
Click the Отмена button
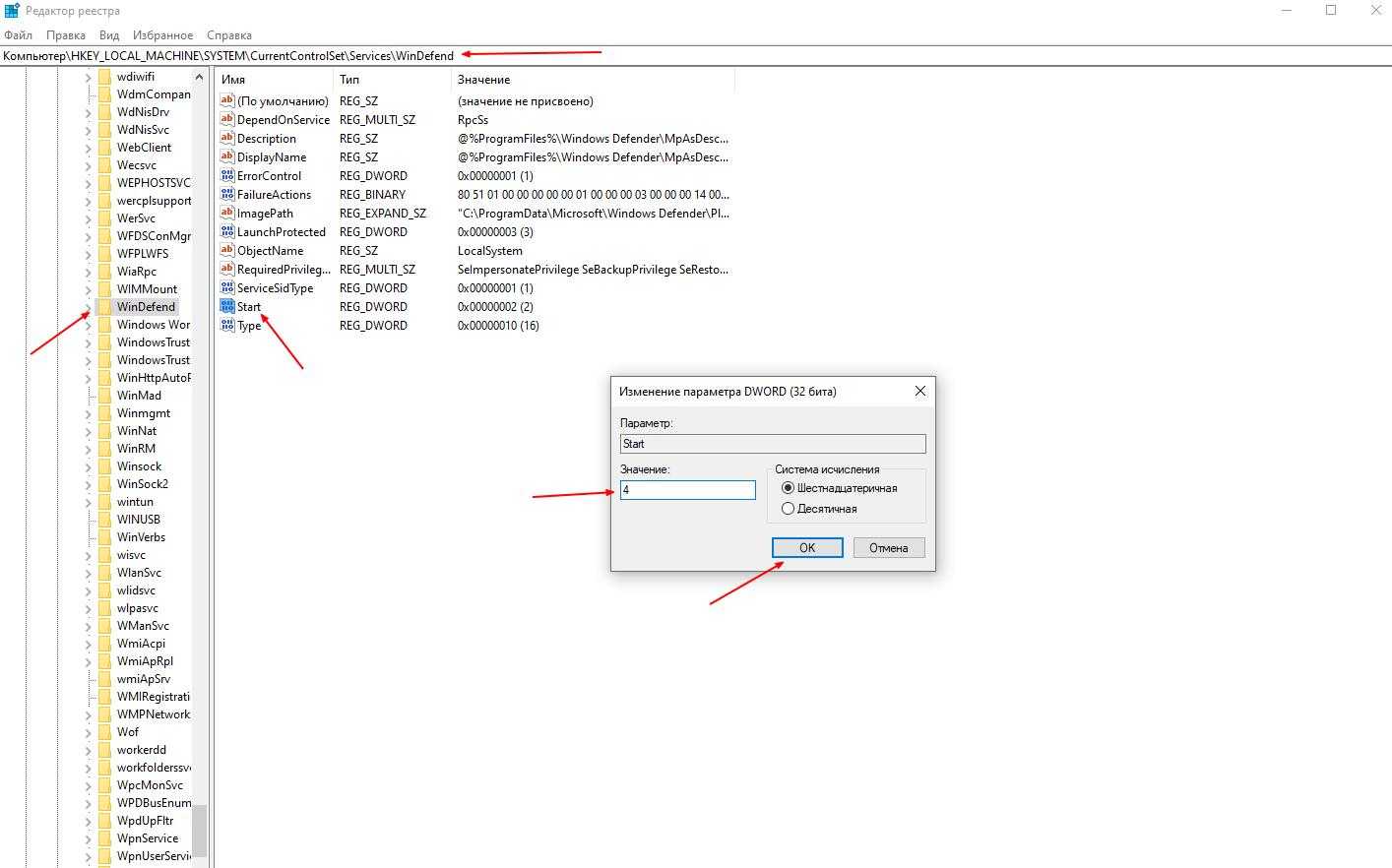[x=888, y=548]
